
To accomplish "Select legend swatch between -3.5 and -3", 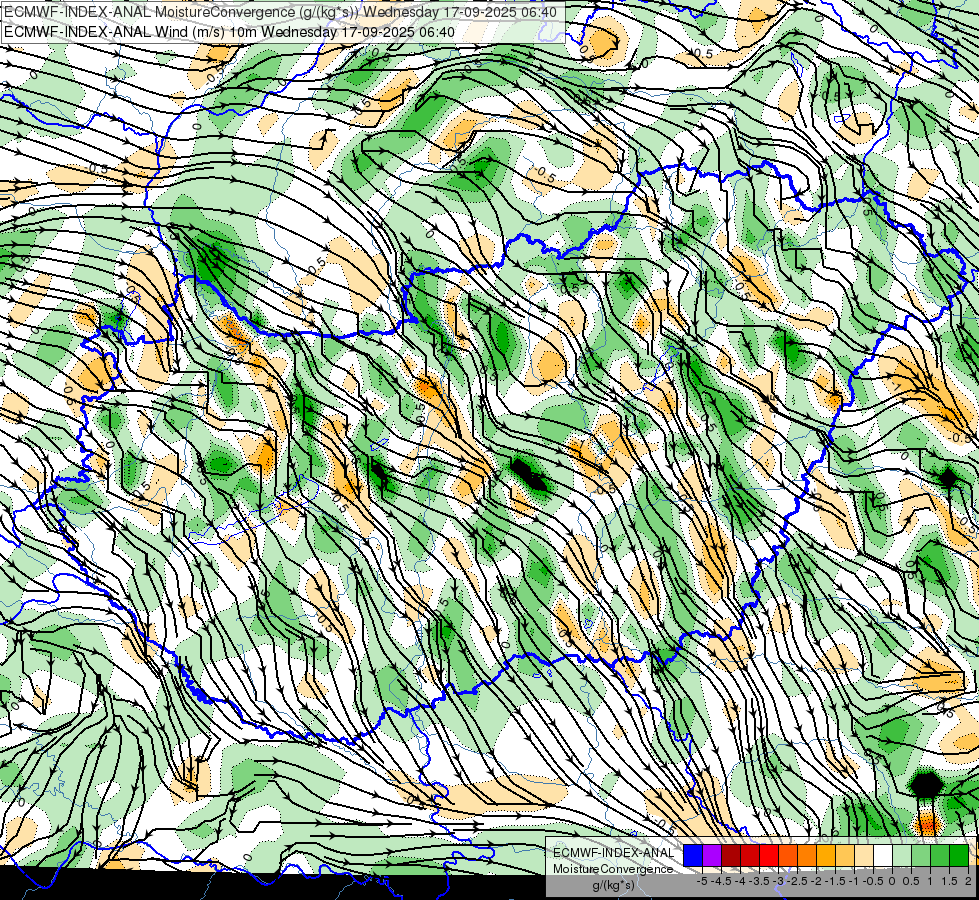I will tap(769, 856).
